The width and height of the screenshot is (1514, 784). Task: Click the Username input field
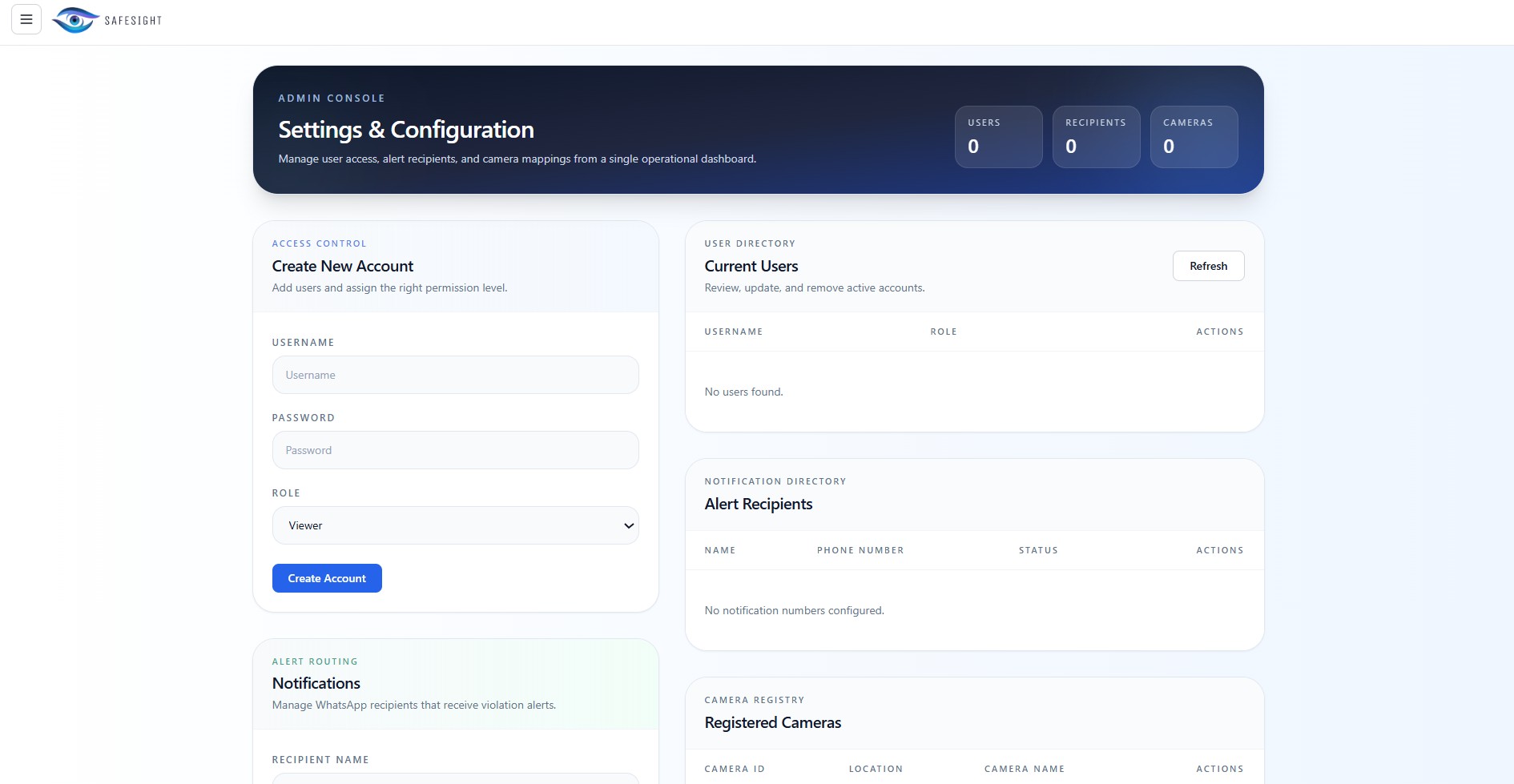click(x=455, y=375)
